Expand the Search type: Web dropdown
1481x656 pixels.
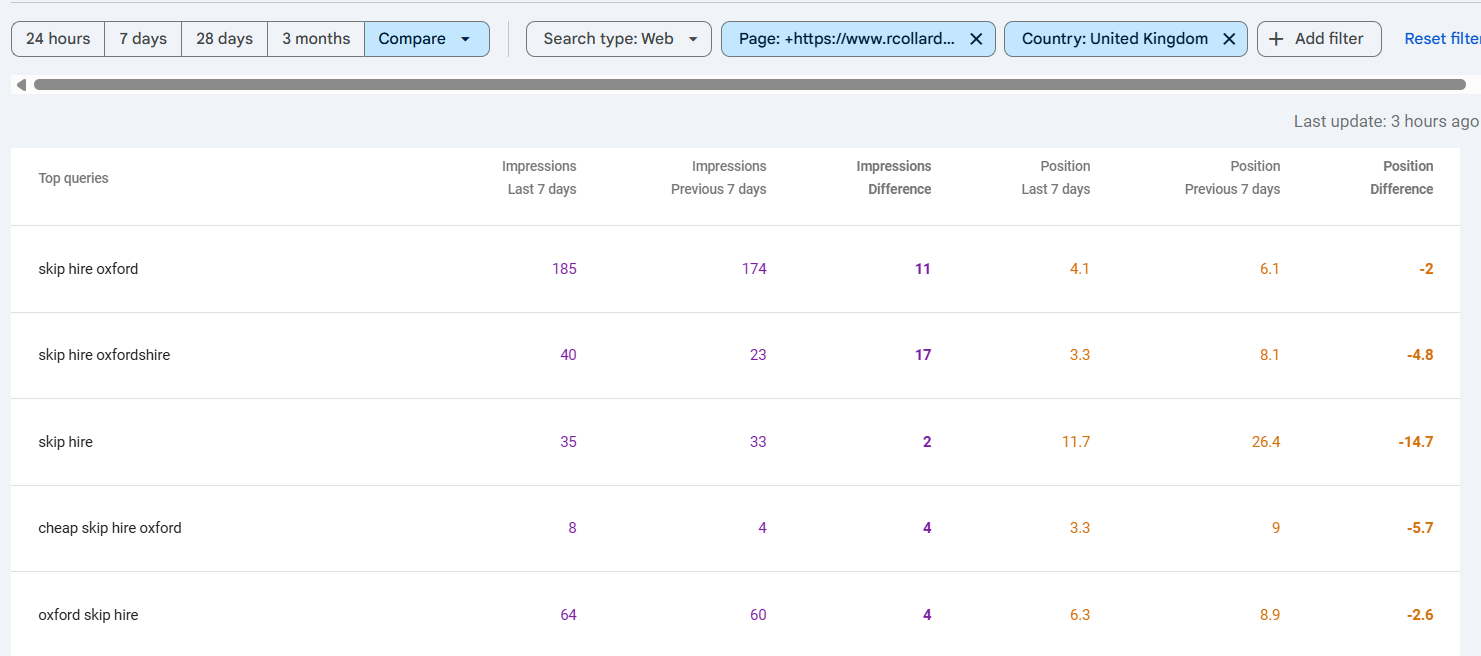point(618,39)
